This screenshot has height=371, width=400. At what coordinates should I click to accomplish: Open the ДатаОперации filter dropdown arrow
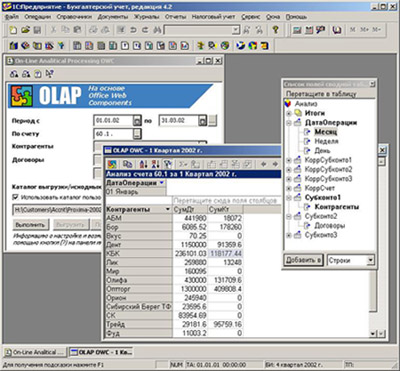(162, 183)
